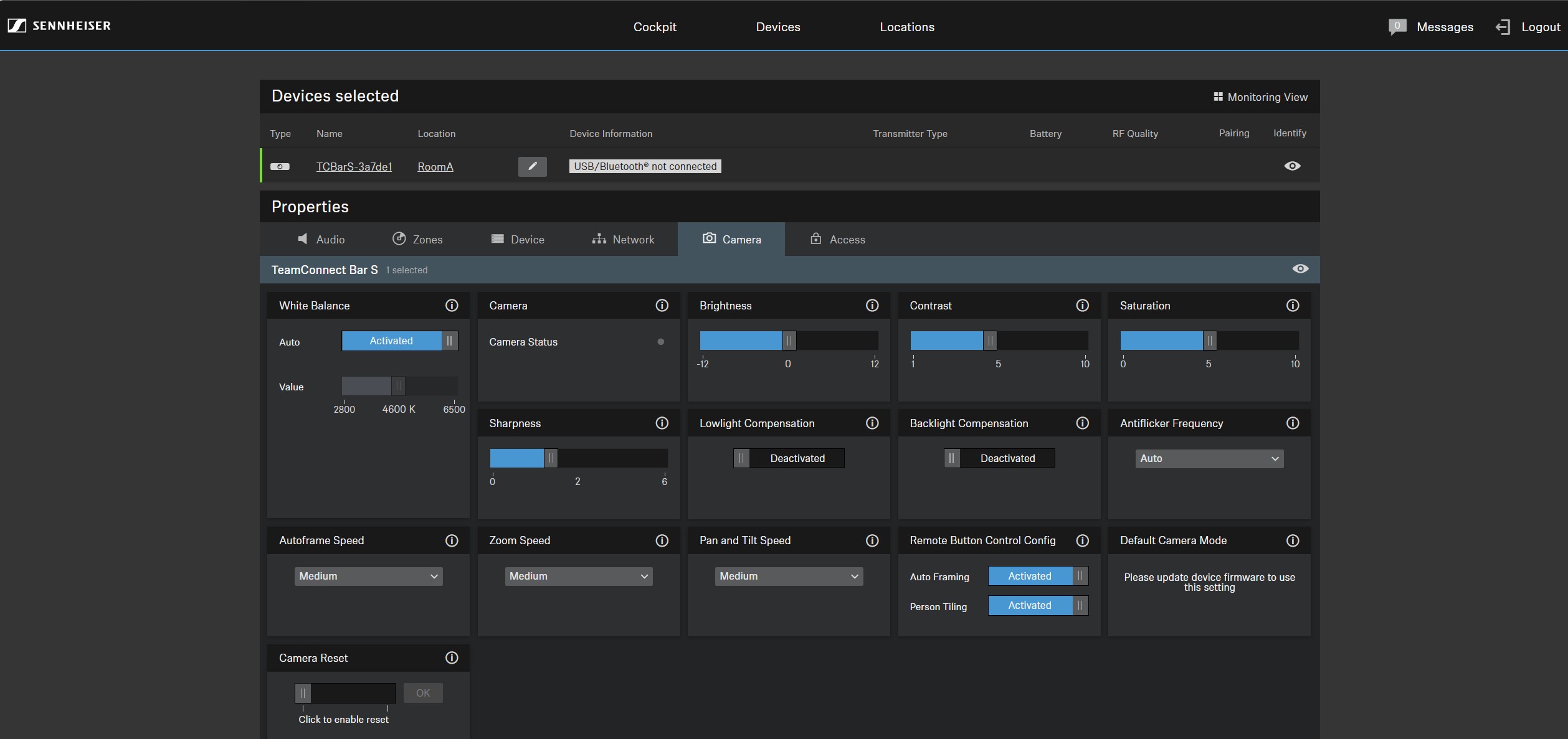This screenshot has width=1568, height=739.
Task: Switch to the Access tab
Action: tap(837, 239)
